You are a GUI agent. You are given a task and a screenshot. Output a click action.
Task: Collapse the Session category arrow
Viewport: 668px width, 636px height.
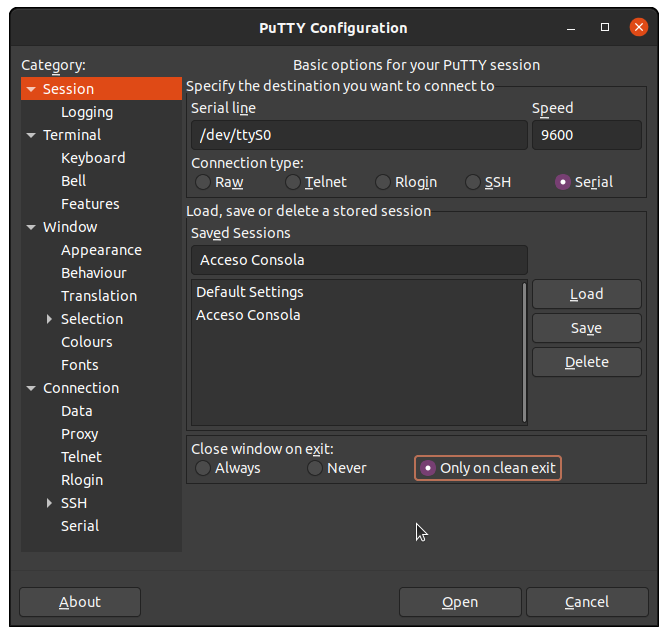click(x=31, y=89)
